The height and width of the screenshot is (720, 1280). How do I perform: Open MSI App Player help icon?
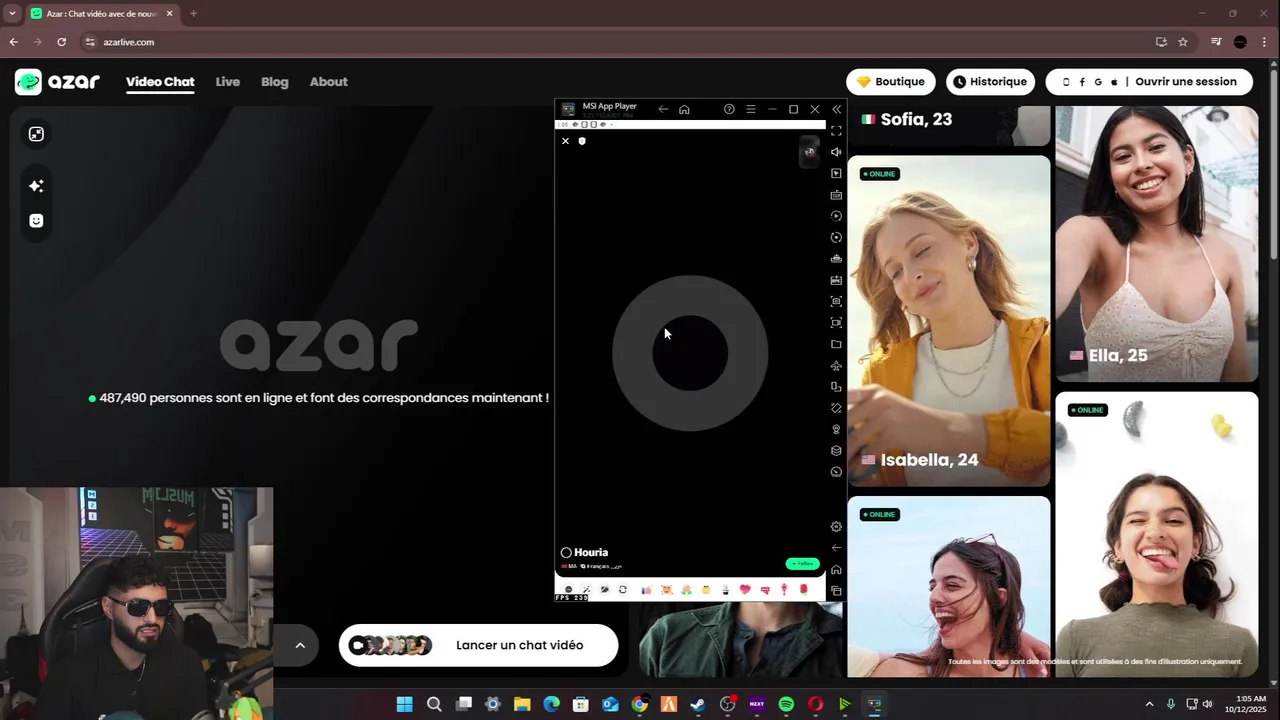coord(729,109)
